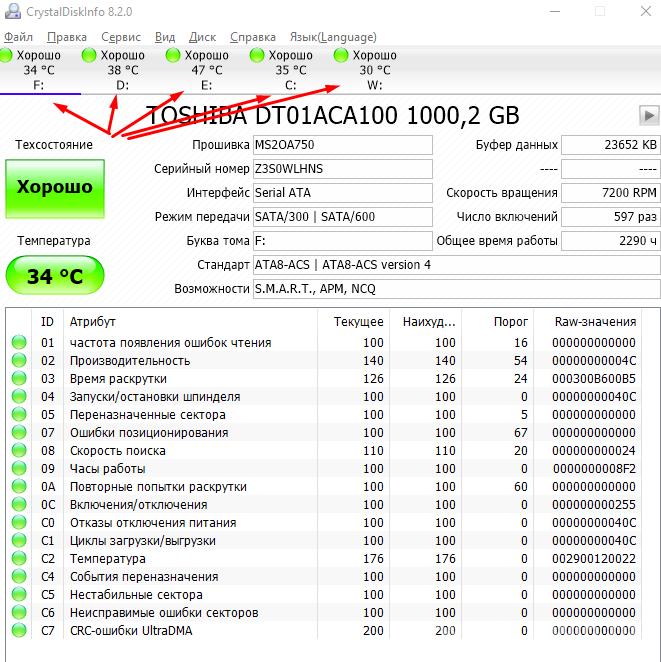The height and width of the screenshot is (662, 661).
Task: Click the Стандарт field ATA8-ACS
Action: click(x=457, y=265)
